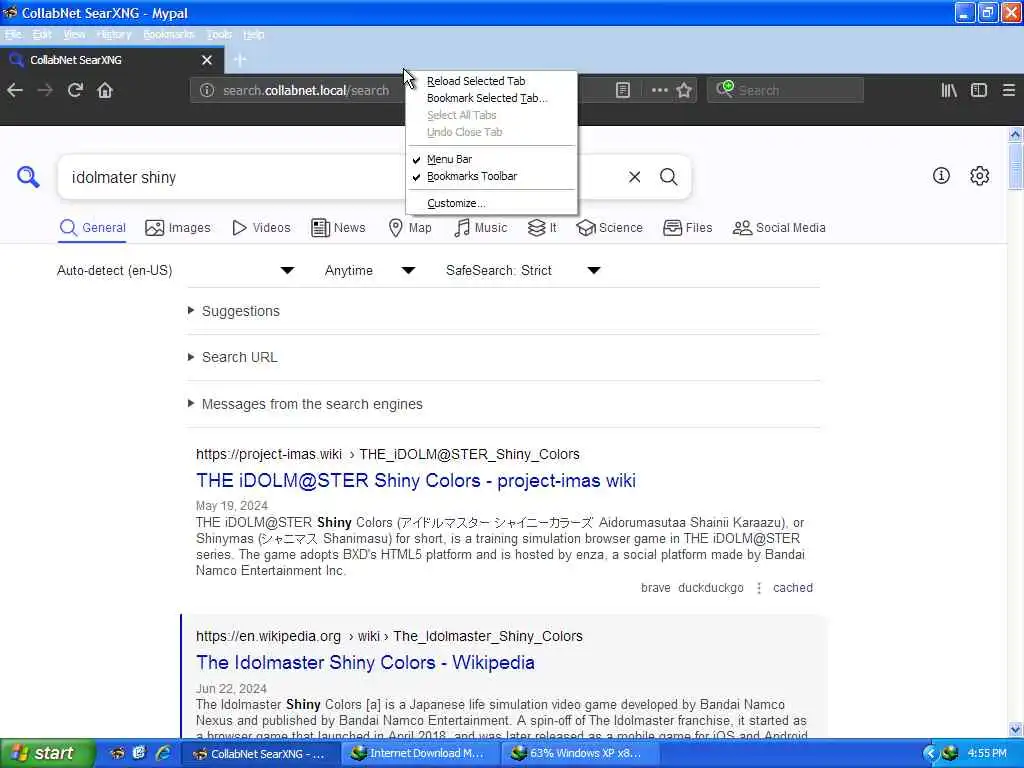This screenshot has width=1024, height=768.
Task: Switch to IT search category
Action: click(542, 228)
